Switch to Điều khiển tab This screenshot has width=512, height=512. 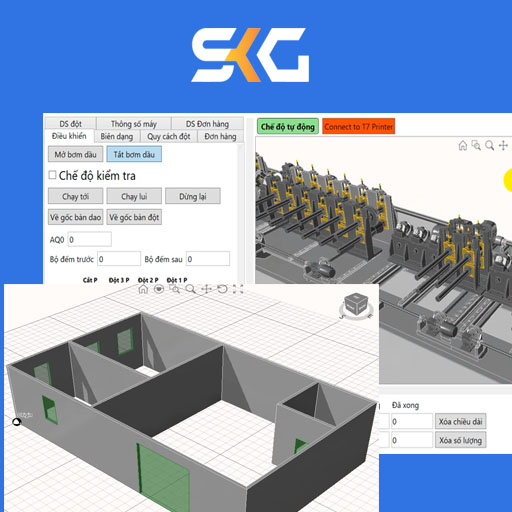pyautogui.click(x=69, y=136)
